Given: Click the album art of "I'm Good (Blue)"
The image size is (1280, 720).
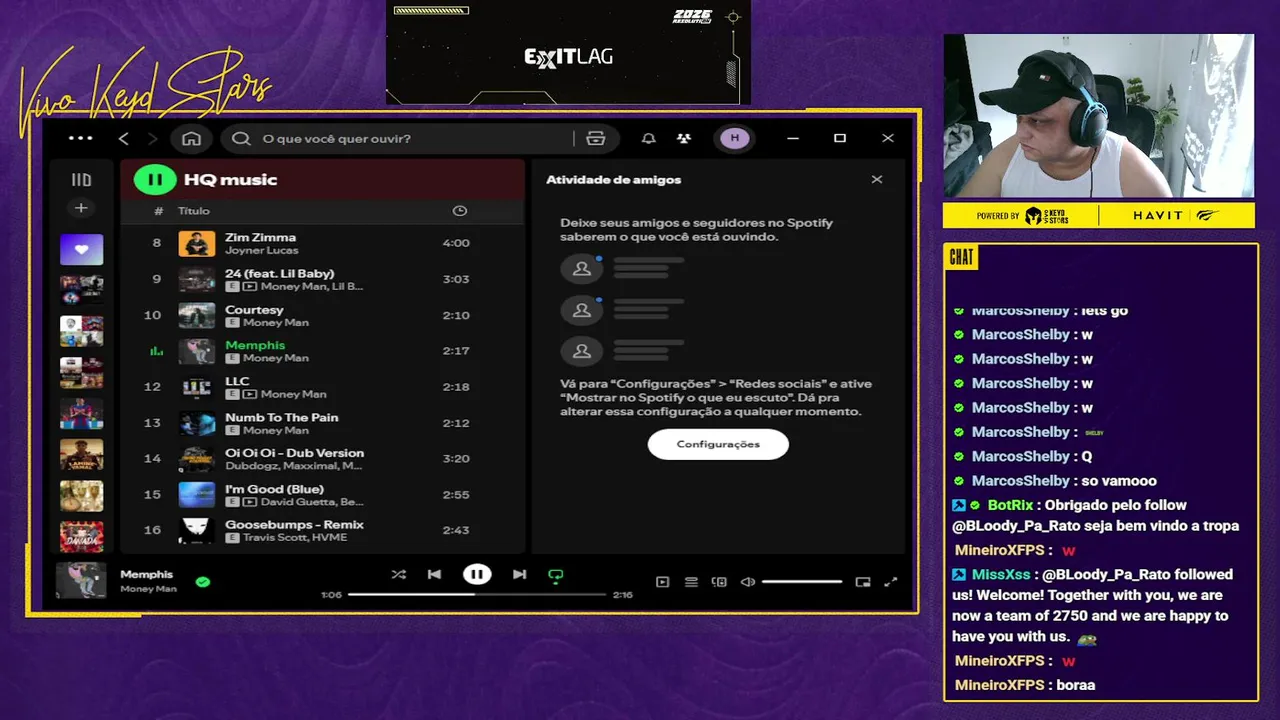Looking at the screenshot, I should pyautogui.click(x=197, y=495).
